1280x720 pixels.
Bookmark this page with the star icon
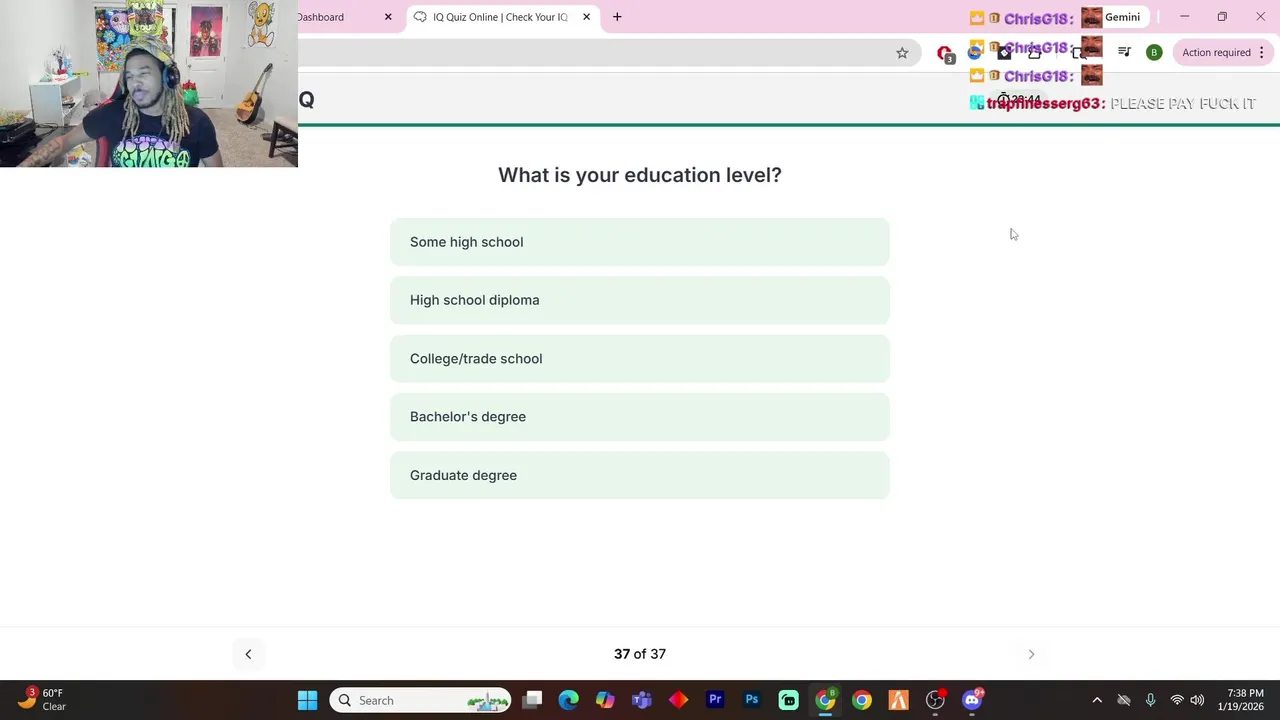[x=902, y=53]
